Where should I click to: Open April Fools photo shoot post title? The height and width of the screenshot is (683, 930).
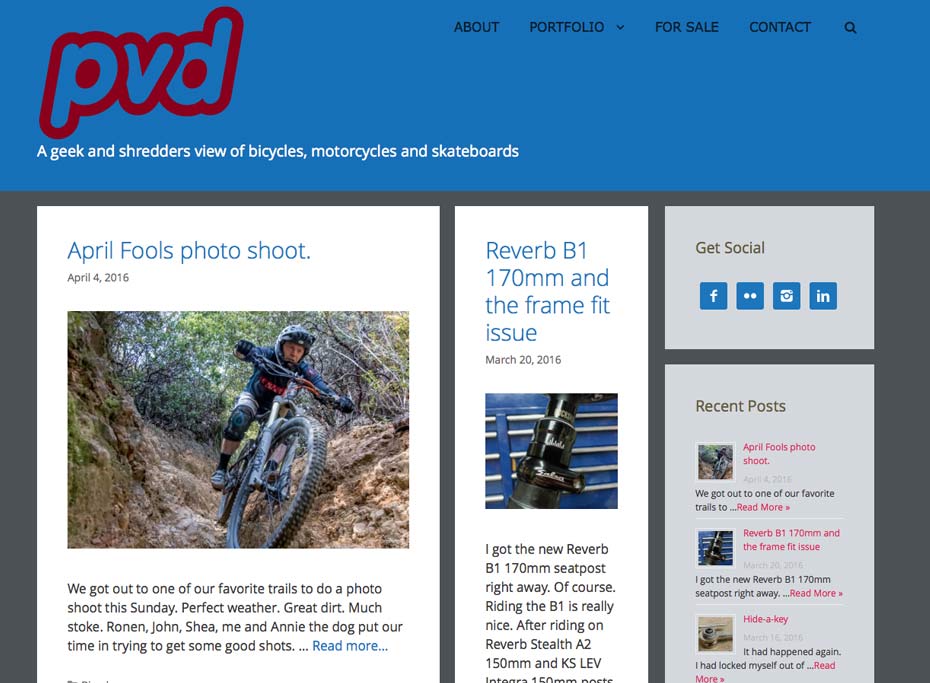pos(189,251)
